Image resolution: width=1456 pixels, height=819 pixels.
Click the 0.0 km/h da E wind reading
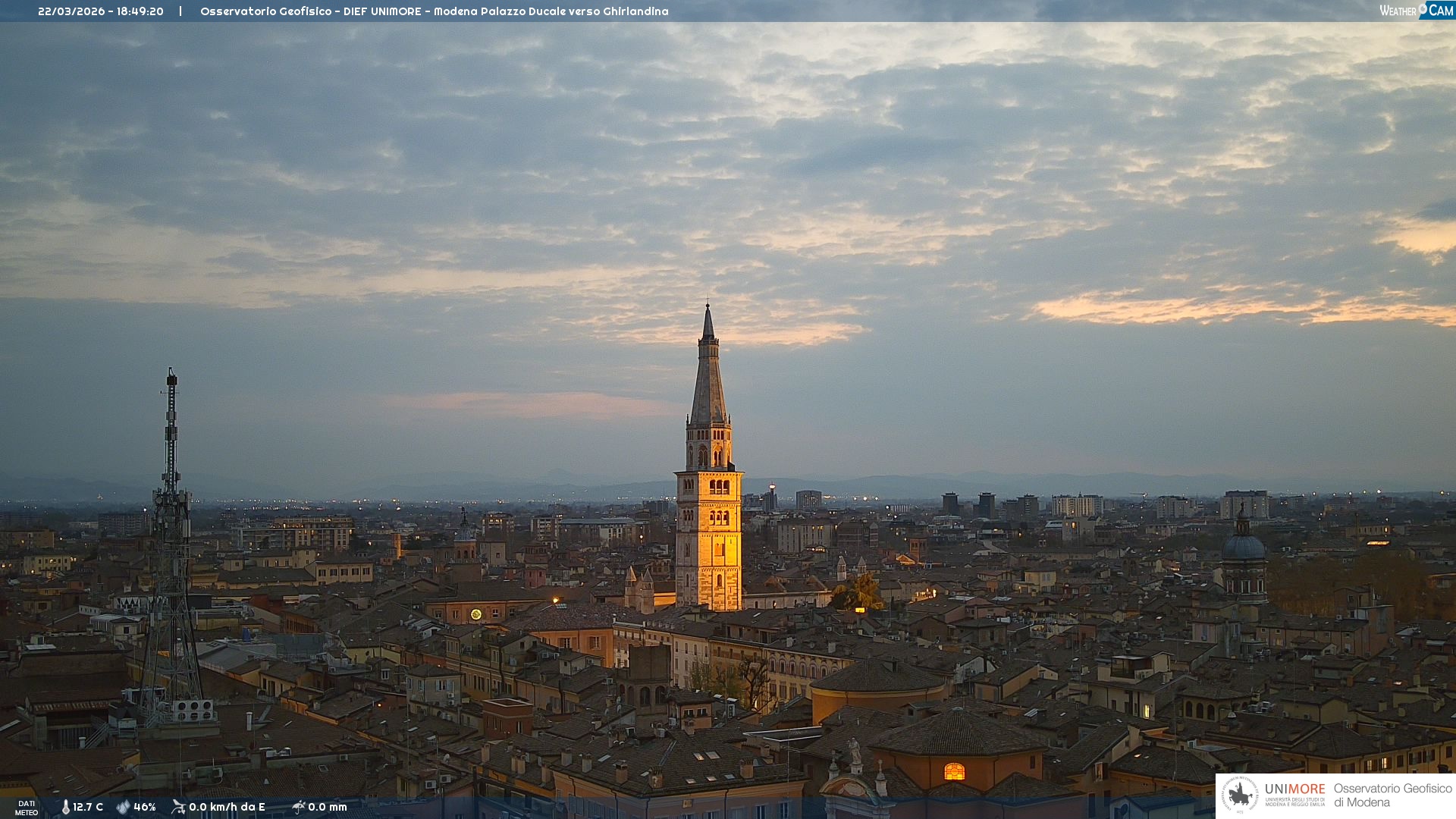click(227, 807)
